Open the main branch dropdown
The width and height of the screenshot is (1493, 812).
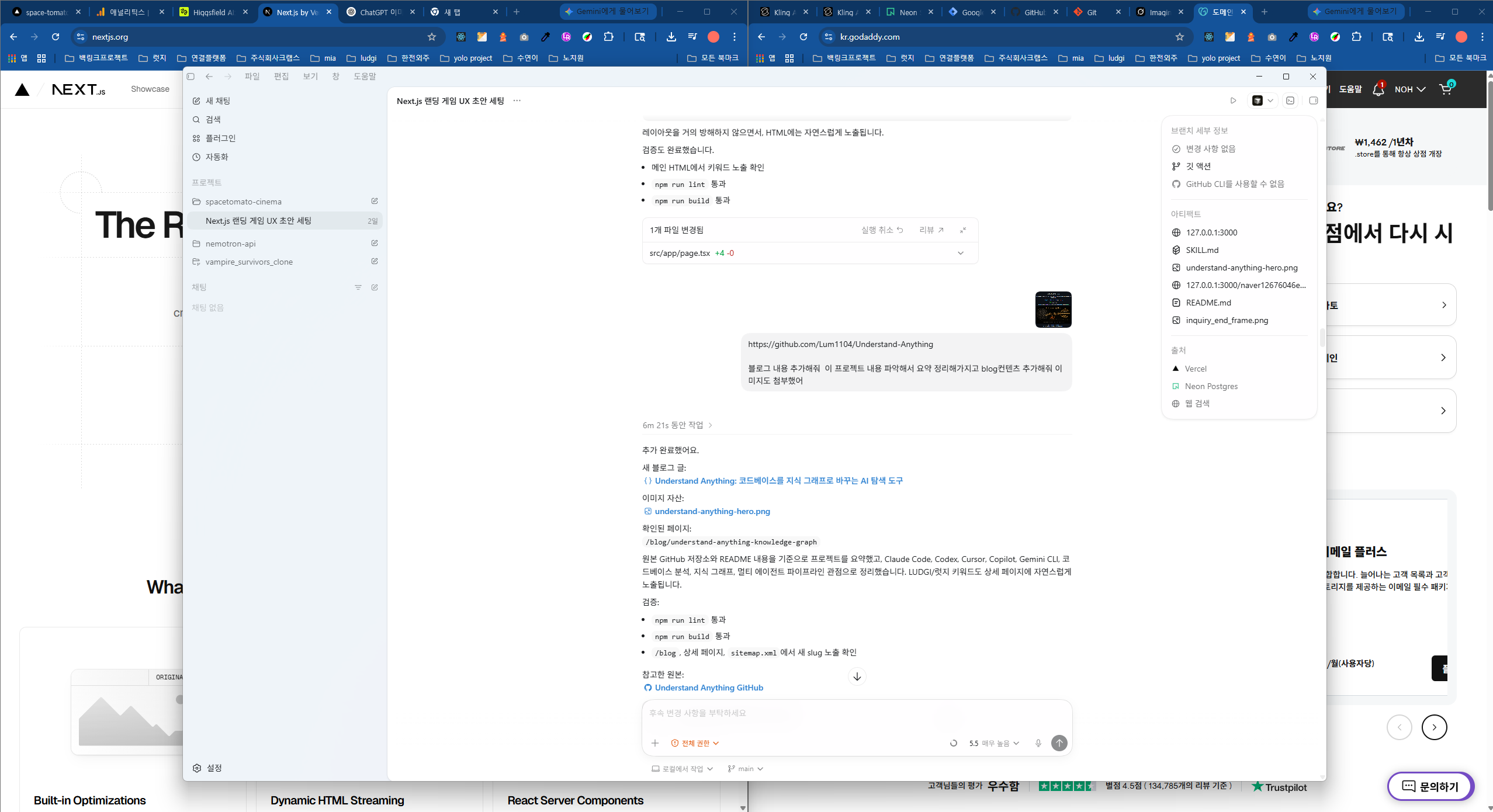(x=746, y=769)
